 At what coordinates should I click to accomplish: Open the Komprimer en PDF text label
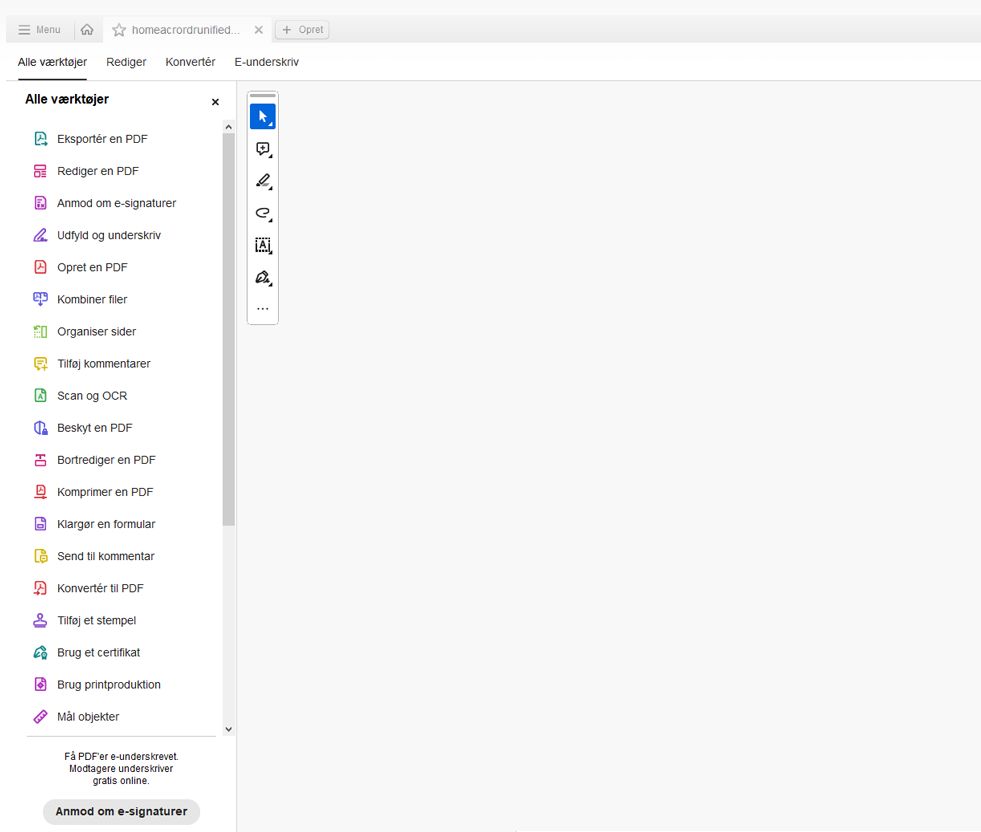coord(105,492)
